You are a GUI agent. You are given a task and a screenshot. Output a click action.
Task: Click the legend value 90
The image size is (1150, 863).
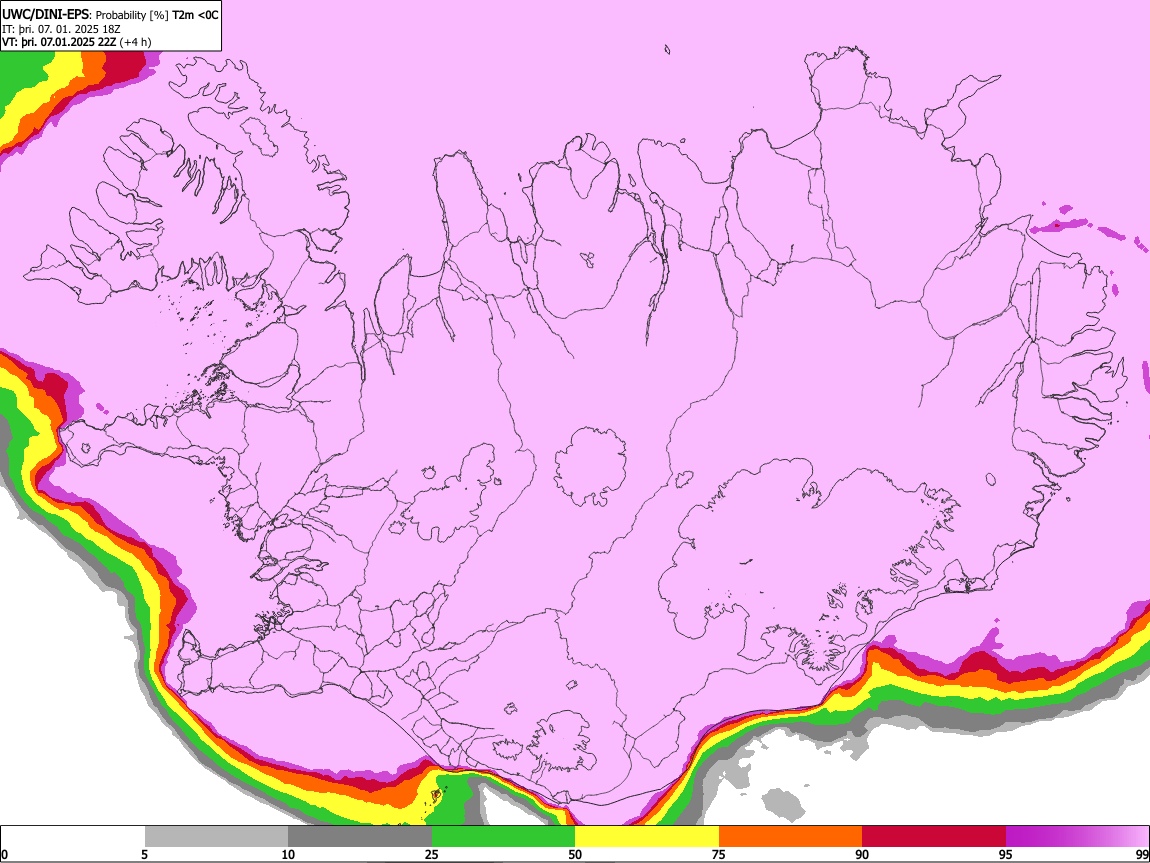coord(862,854)
